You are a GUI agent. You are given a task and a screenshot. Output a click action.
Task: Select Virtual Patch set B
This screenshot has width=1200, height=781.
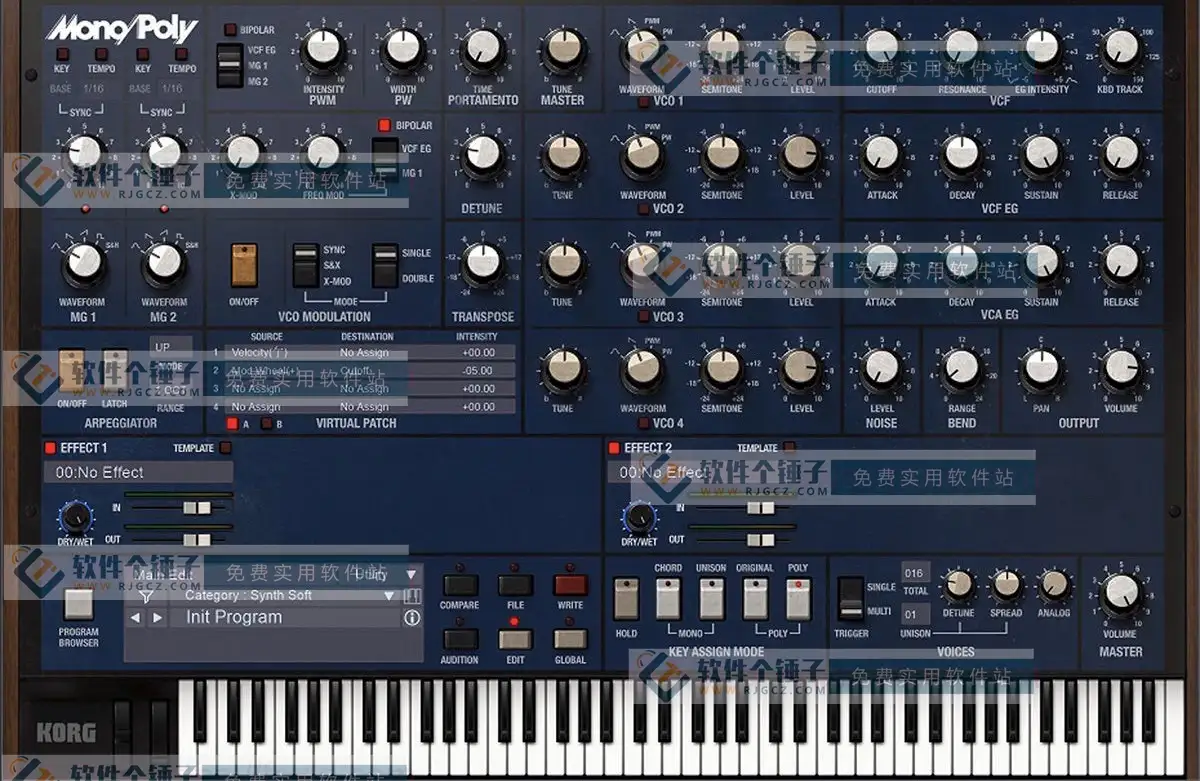266,423
